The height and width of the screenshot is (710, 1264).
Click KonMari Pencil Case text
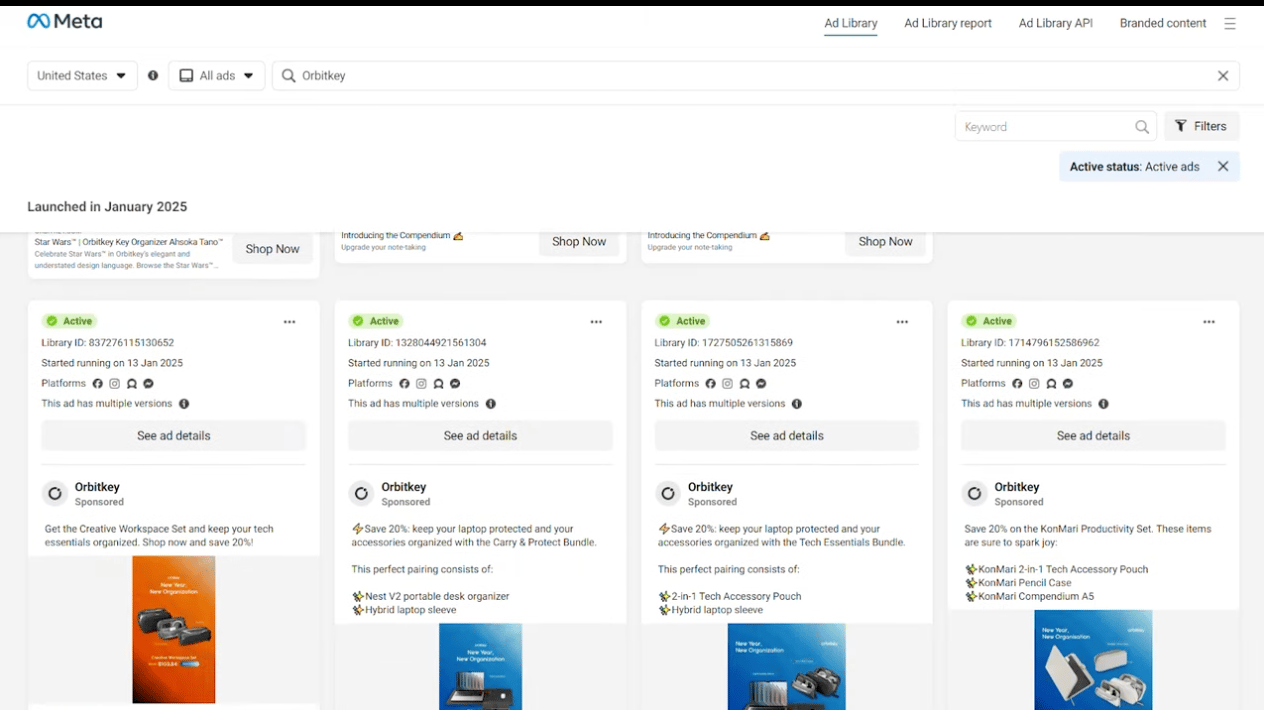click(x=1024, y=583)
